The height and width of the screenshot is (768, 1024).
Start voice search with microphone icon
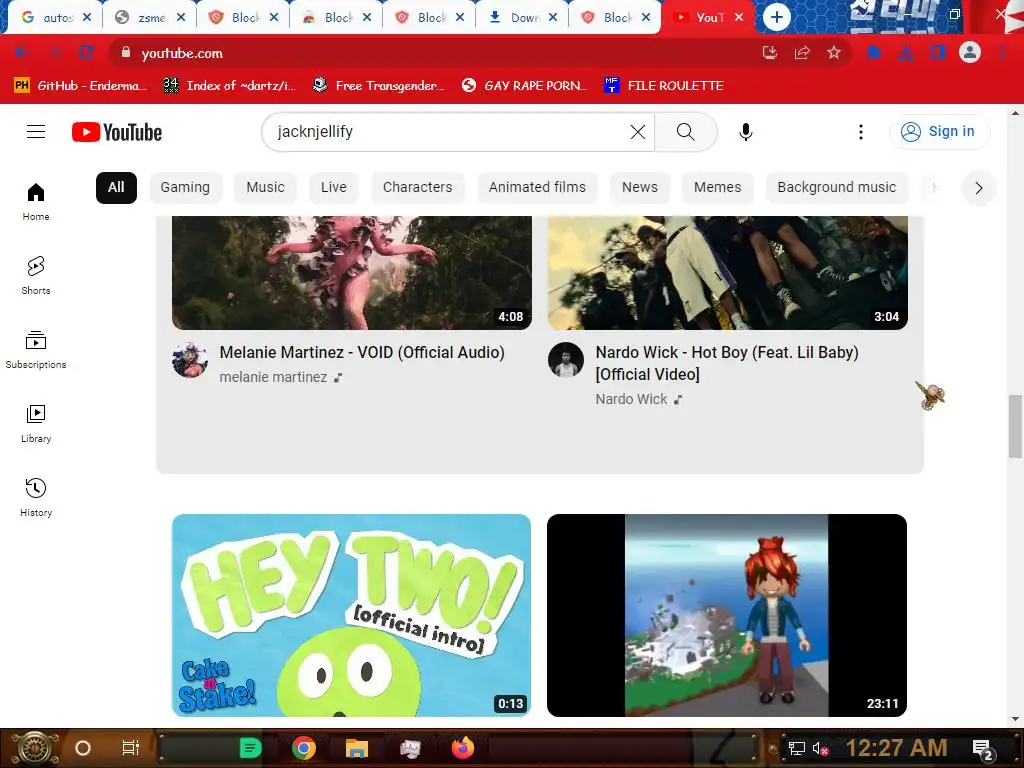pos(746,132)
